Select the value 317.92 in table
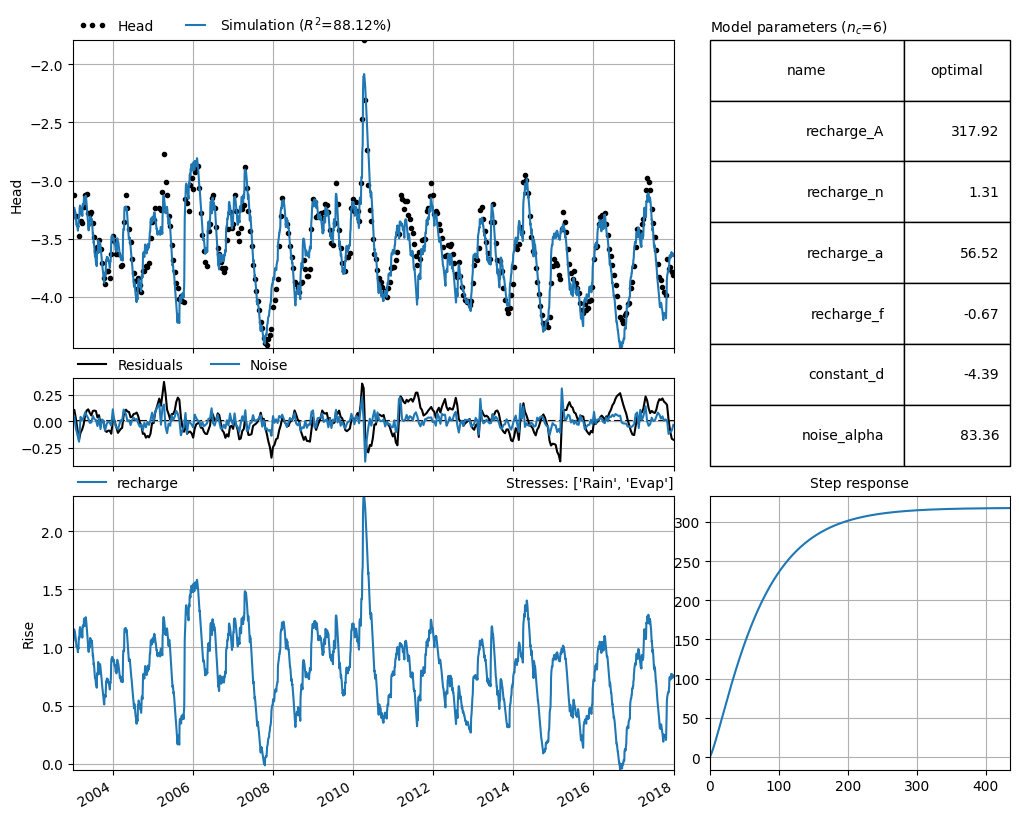The width and height of the screenshot is (1019, 819). (x=974, y=131)
